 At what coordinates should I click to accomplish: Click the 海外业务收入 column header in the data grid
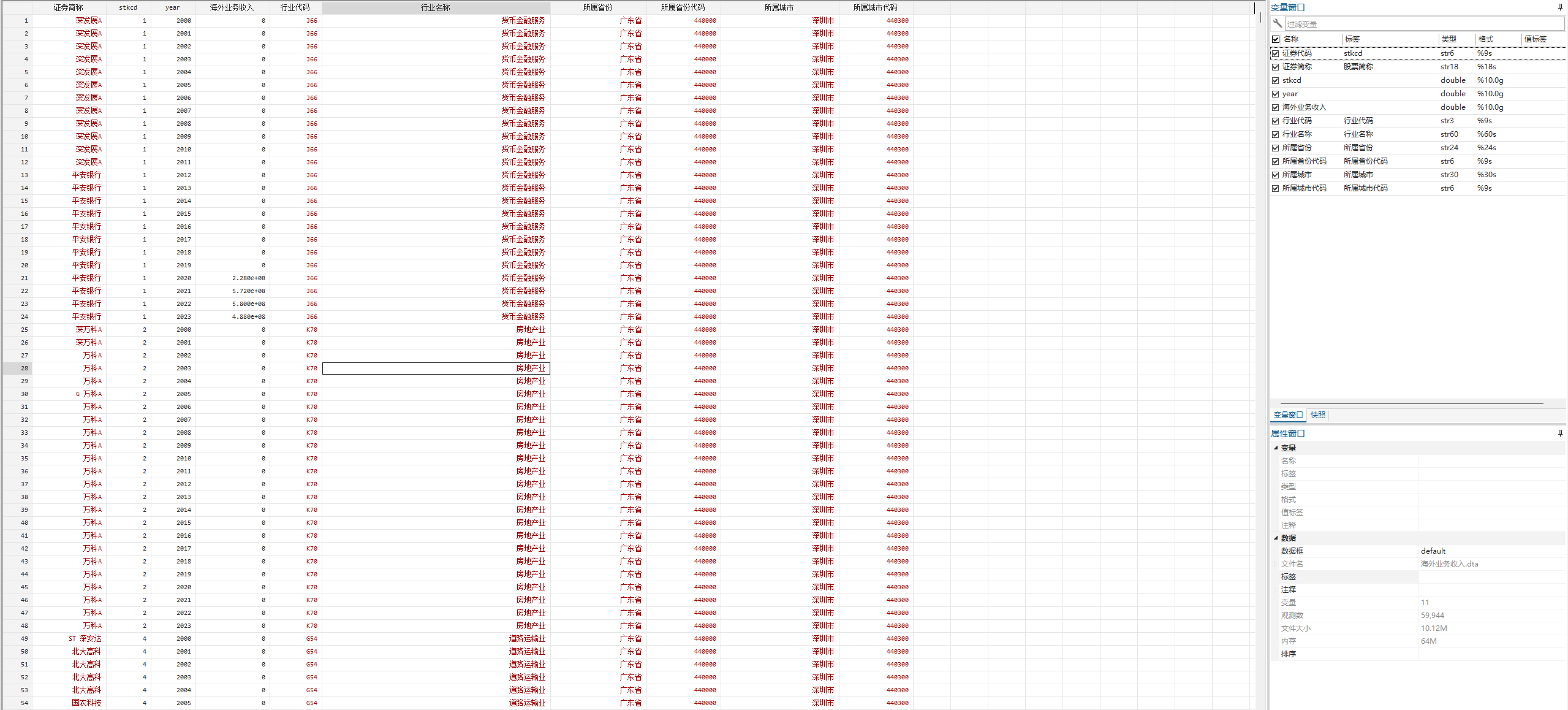point(232,7)
